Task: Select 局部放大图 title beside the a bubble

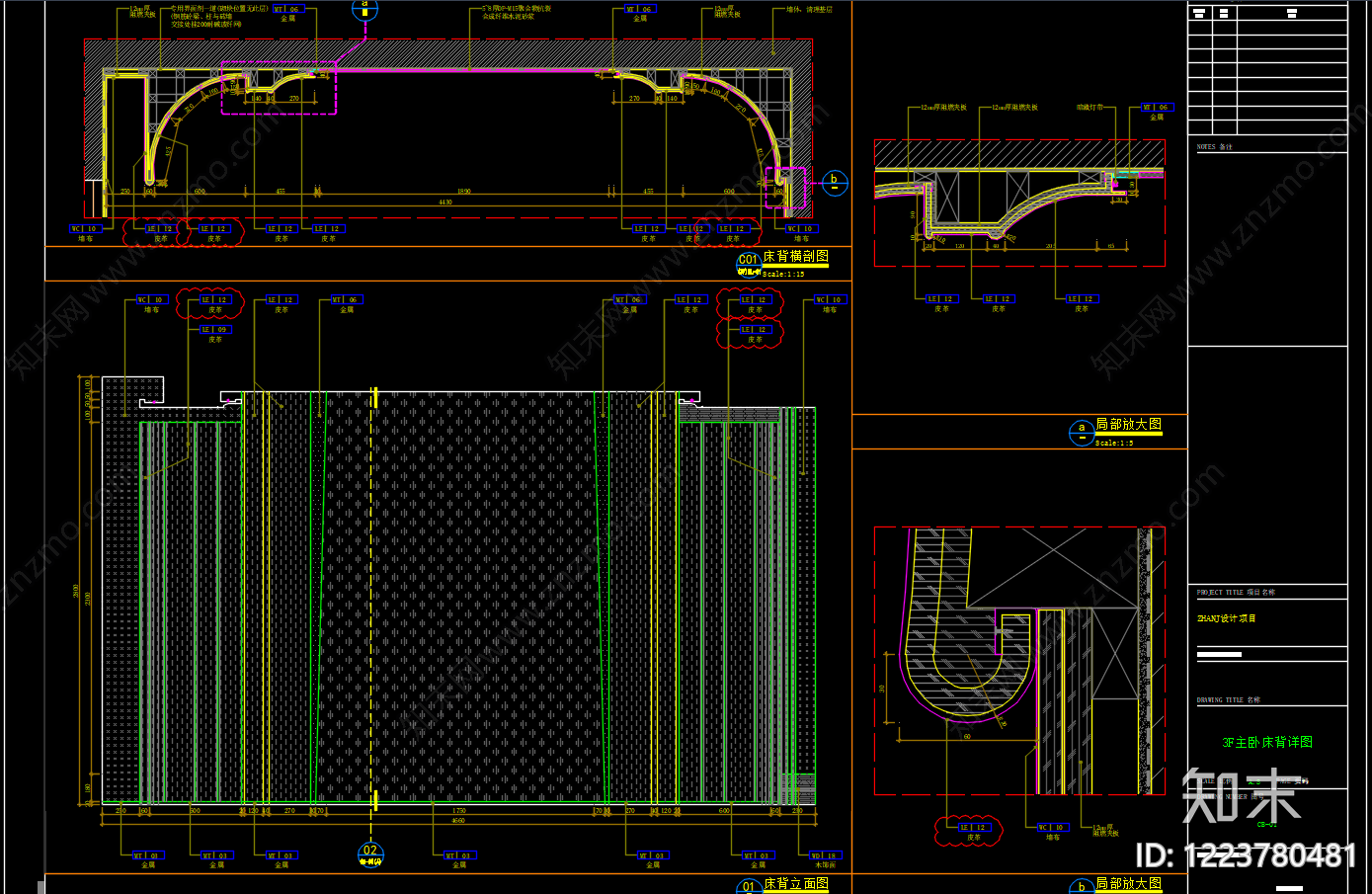Action: click(1128, 424)
